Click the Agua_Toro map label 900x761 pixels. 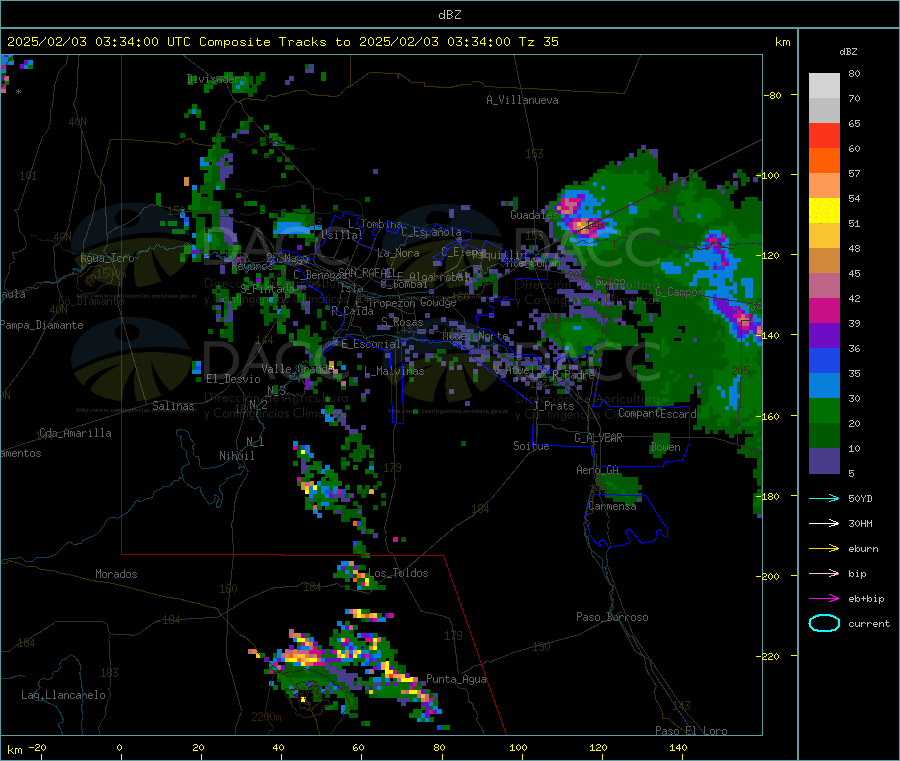(x=107, y=258)
